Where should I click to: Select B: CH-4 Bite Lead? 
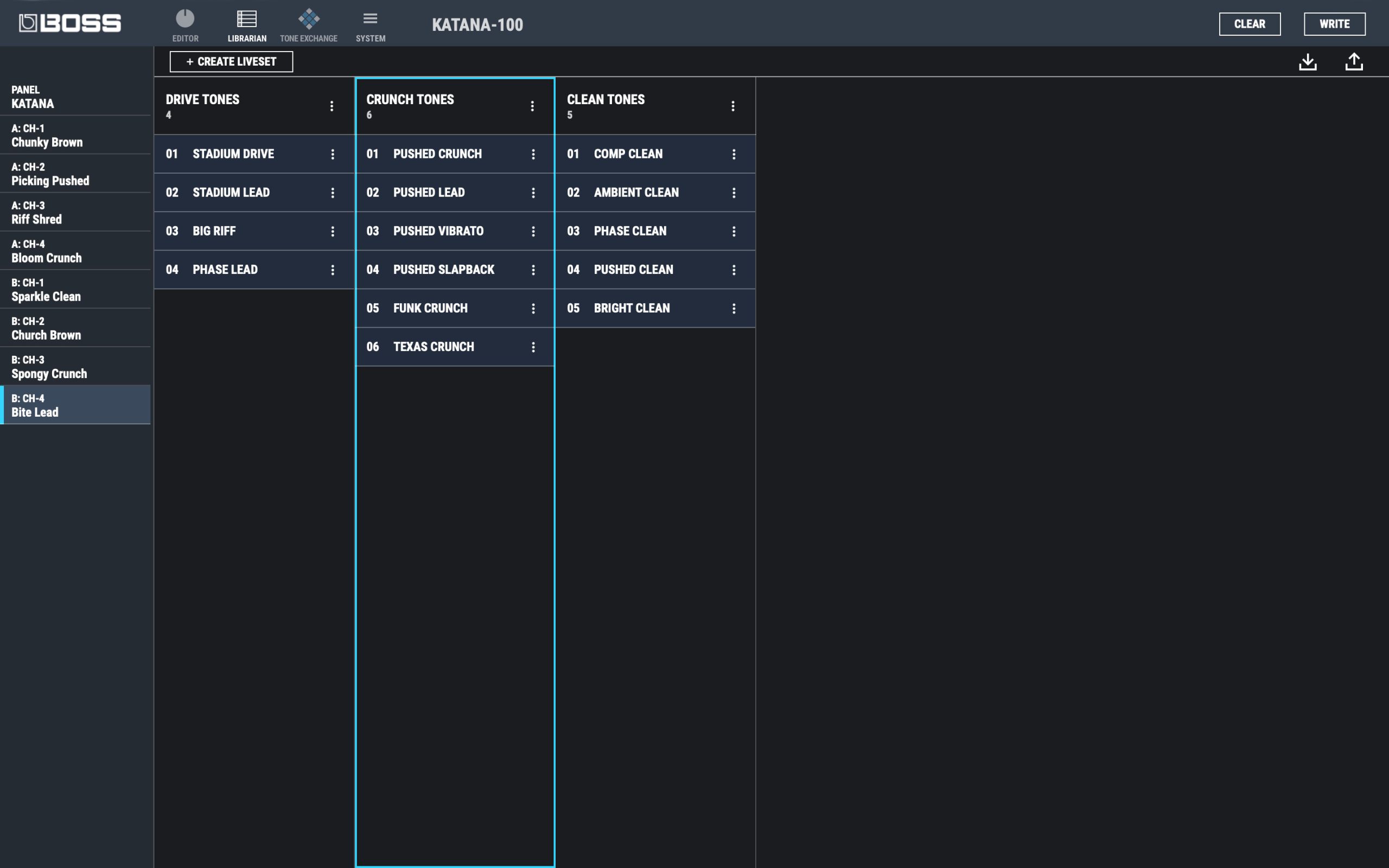click(x=75, y=405)
